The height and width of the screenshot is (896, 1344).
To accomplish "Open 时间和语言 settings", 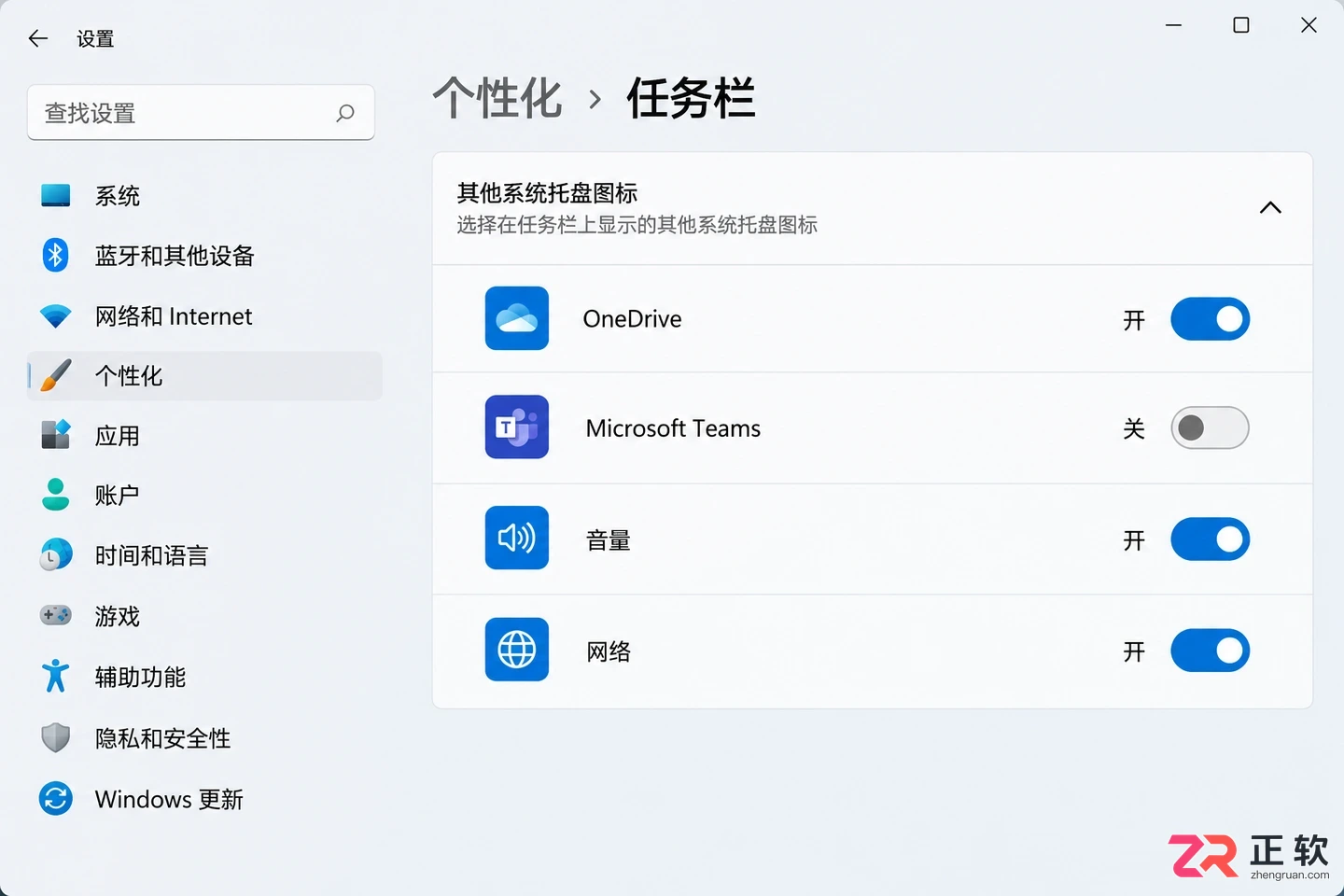I will click(x=204, y=555).
